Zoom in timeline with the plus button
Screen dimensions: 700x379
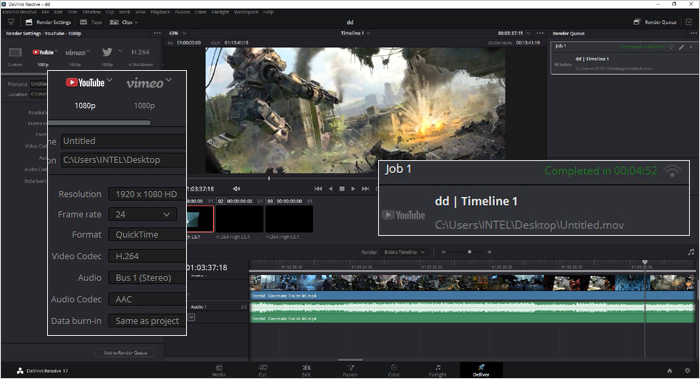click(489, 252)
